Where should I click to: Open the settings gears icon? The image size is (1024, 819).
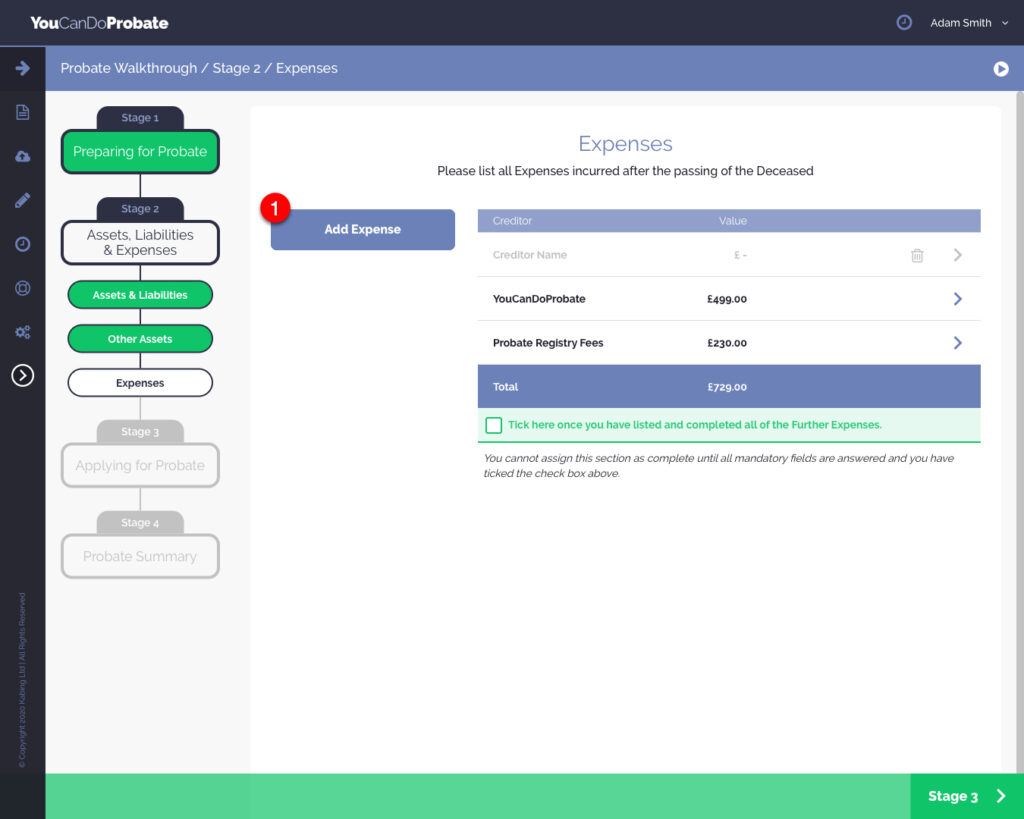(x=22, y=332)
